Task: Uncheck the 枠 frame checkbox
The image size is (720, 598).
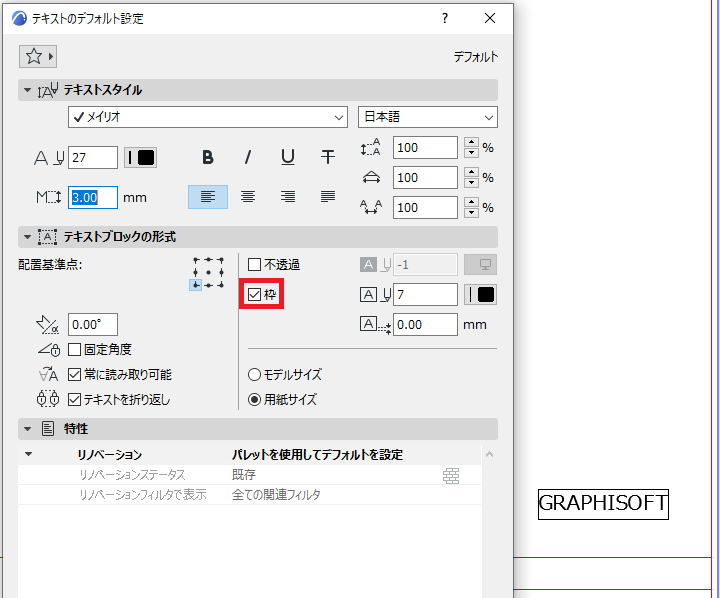Action: (254, 294)
